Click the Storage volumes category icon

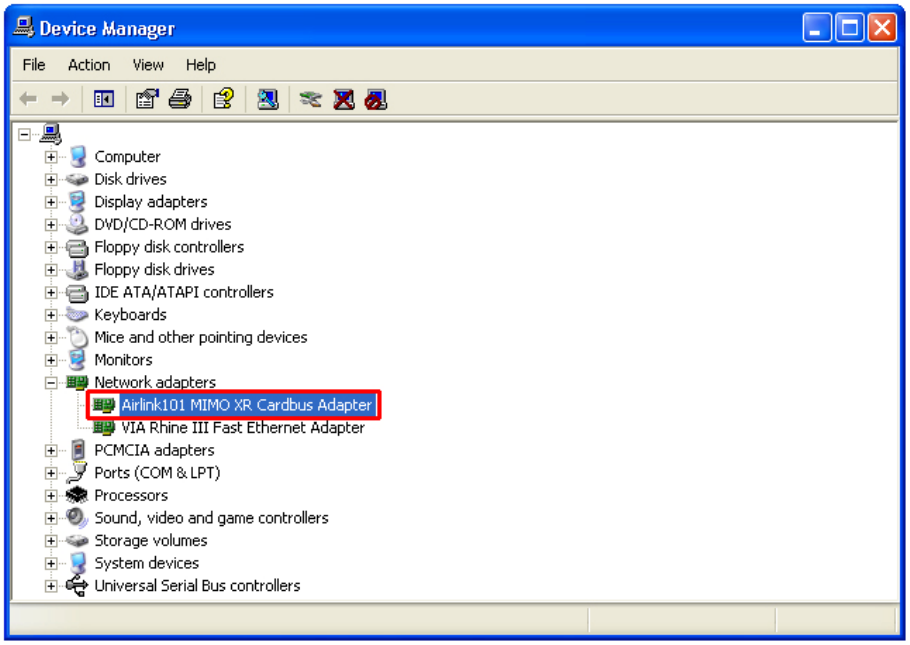(x=77, y=540)
